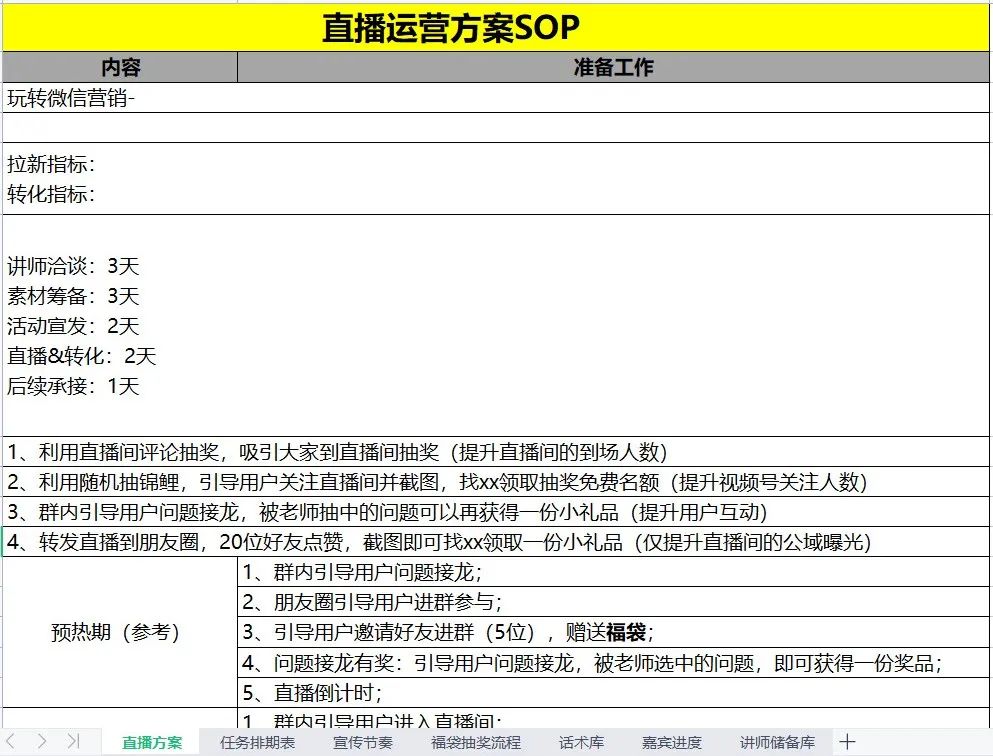Select row 3、群内引导用户问题接龙 with 小礼品

495,512
